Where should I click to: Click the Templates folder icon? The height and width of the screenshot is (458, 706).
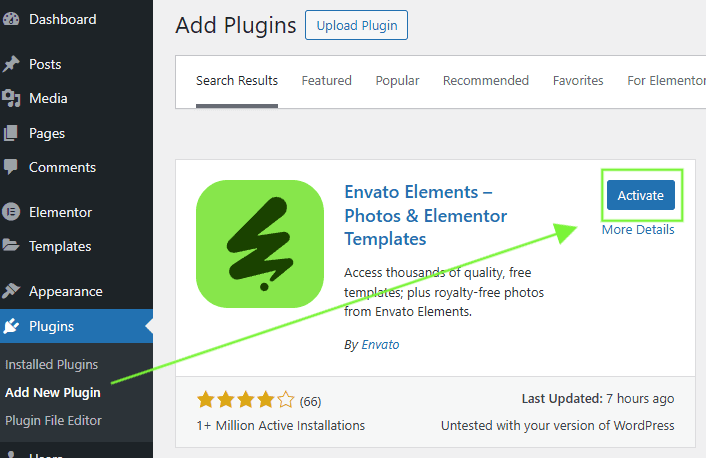(11, 246)
